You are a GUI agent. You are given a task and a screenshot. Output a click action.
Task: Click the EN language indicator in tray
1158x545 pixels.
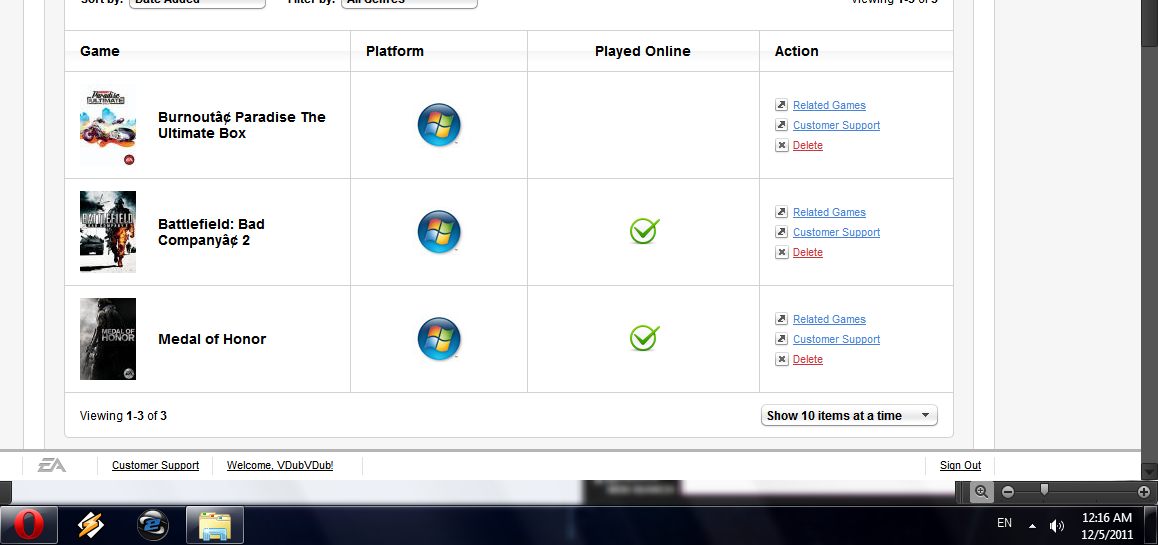pos(1004,523)
